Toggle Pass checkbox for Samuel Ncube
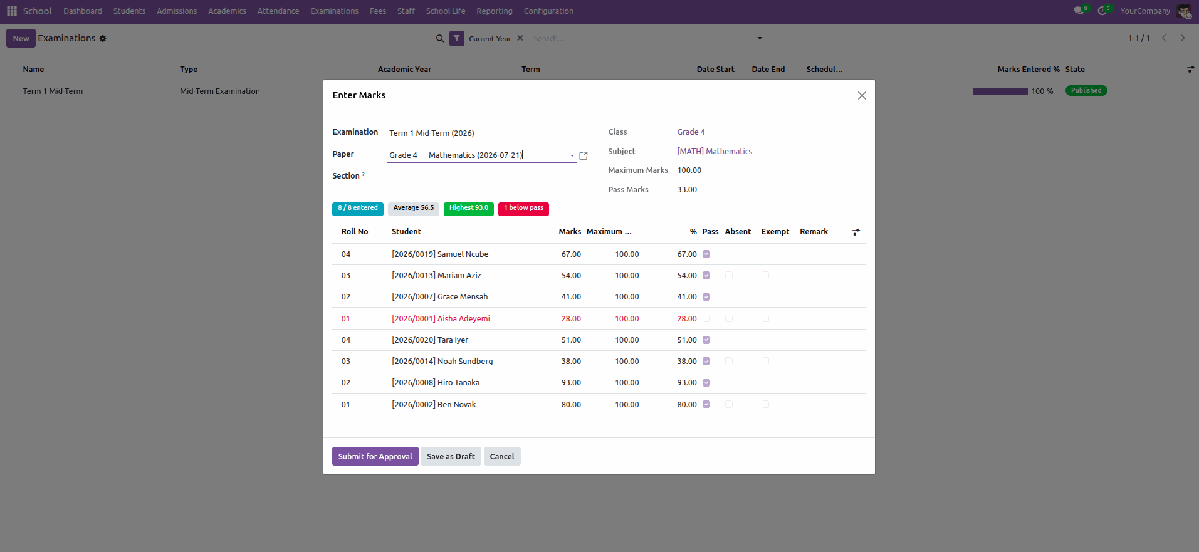Viewport: 1199px width, 552px height. click(x=707, y=254)
